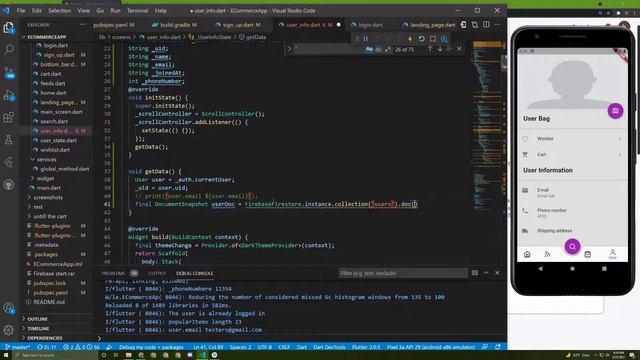Switch to the OUTPUT panel tab
This screenshot has height=360, width=640.
pos(157,273)
